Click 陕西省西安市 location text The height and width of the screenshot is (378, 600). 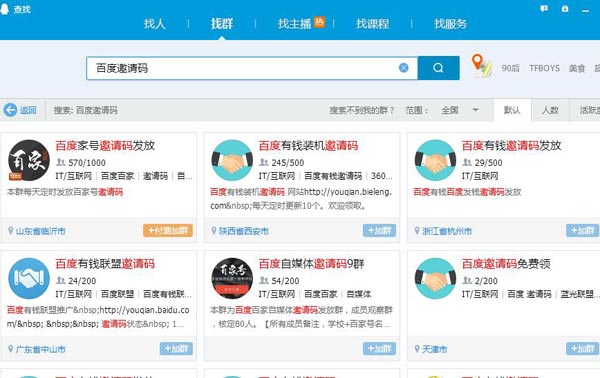pyautogui.click(x=244, y=231)
